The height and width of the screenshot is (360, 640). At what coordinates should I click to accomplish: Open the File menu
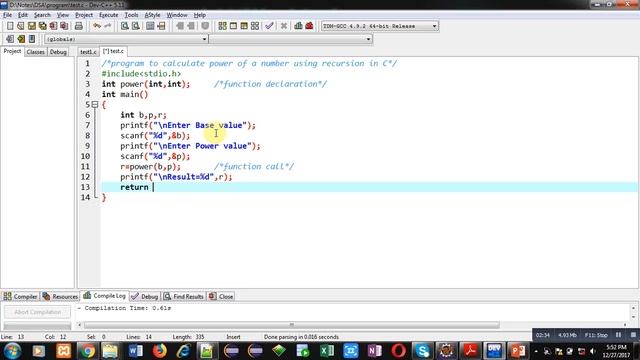coord(7,15)
